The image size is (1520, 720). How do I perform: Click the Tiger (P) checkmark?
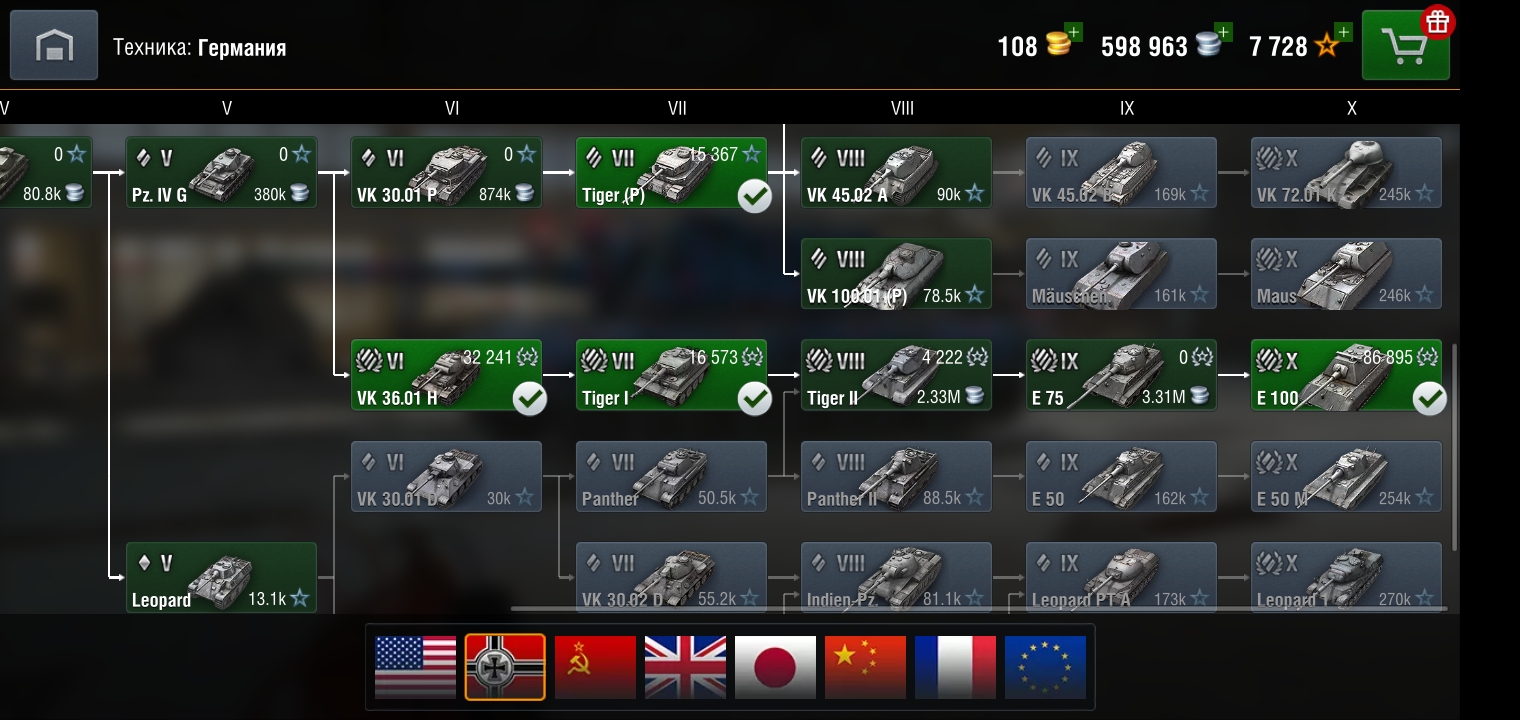tap(754, 196)
